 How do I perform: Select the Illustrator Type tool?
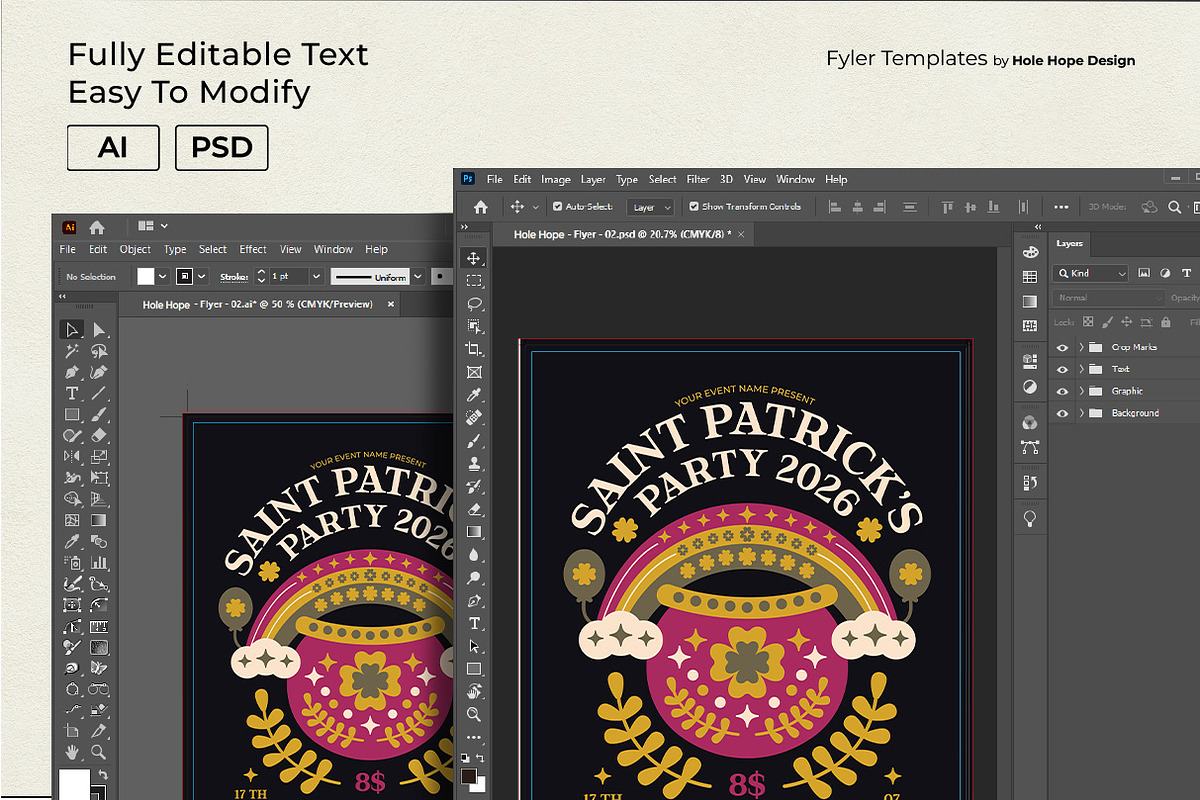(71, 393)
